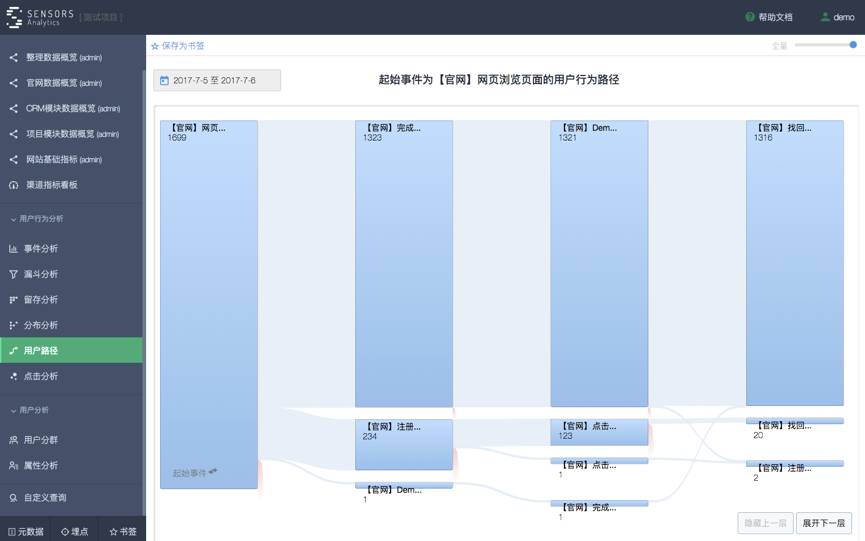
Task: Select the 【官网】点击... 1 node
Action: (599, 460)
